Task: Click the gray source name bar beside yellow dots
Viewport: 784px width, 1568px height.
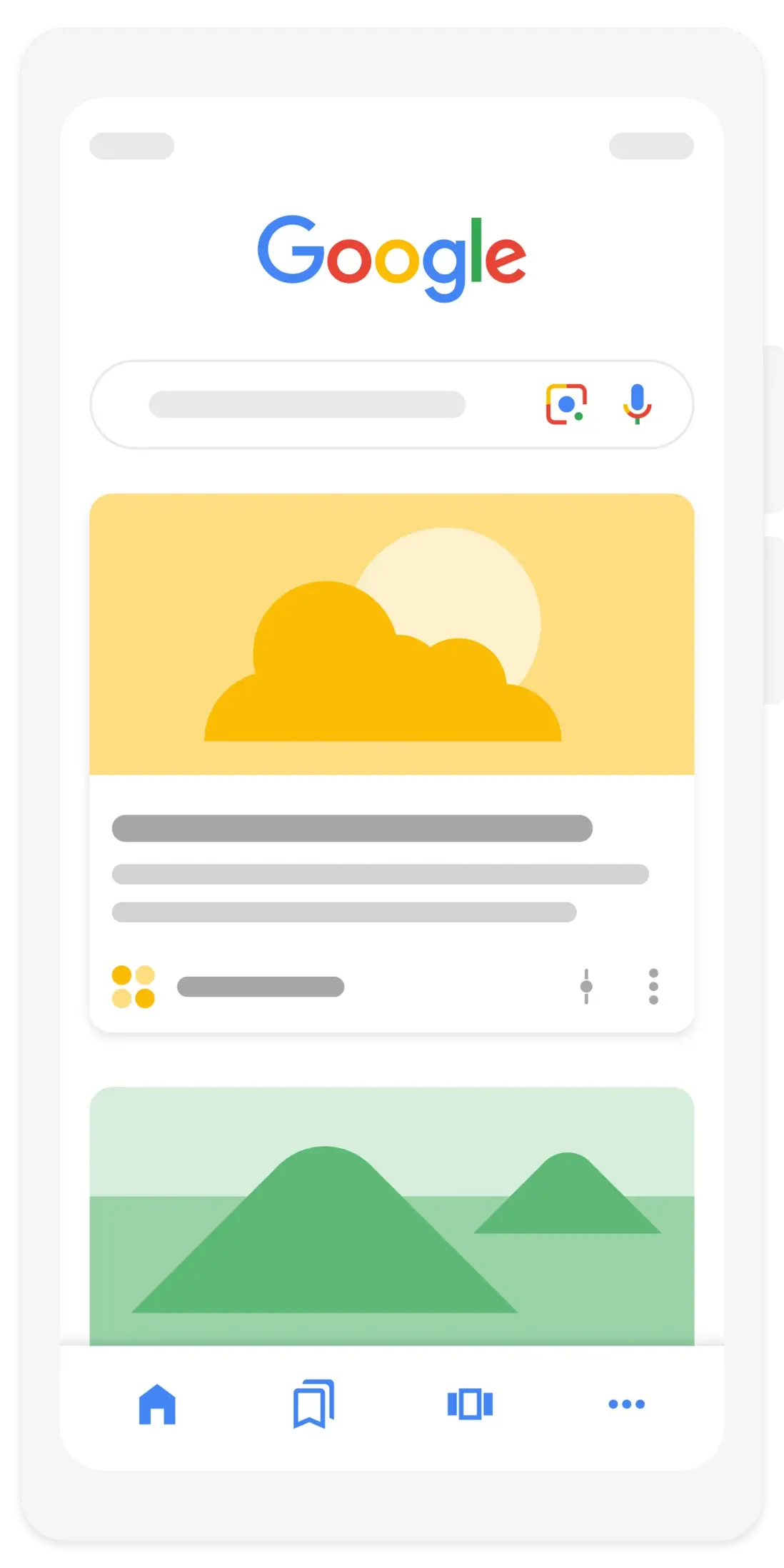Action: point(261,987)
